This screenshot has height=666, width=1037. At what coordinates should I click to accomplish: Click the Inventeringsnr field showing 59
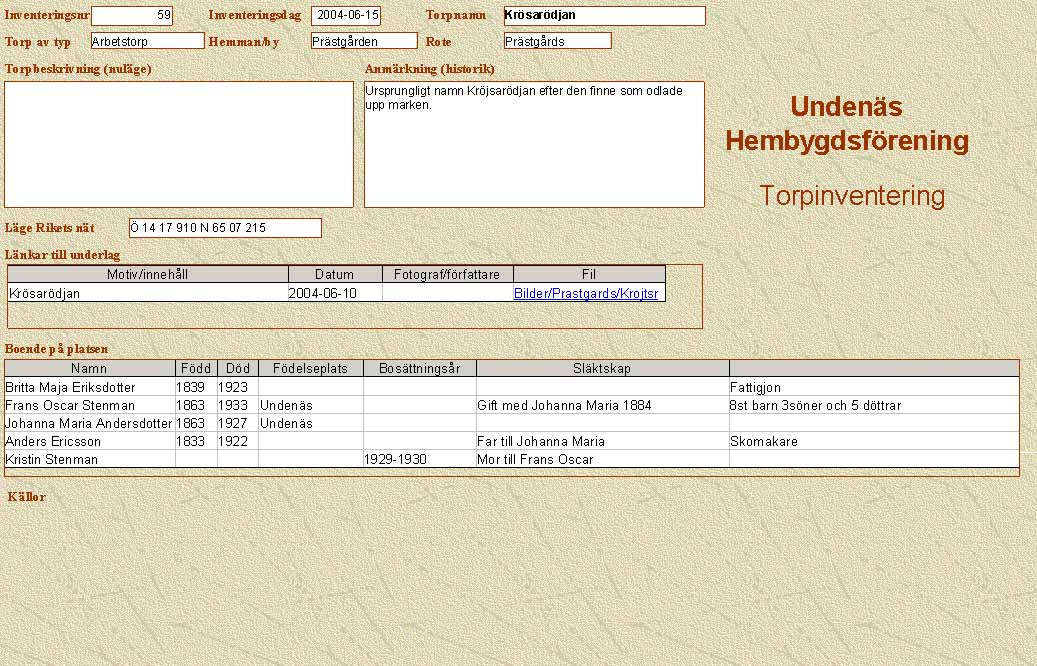[132, 16]
